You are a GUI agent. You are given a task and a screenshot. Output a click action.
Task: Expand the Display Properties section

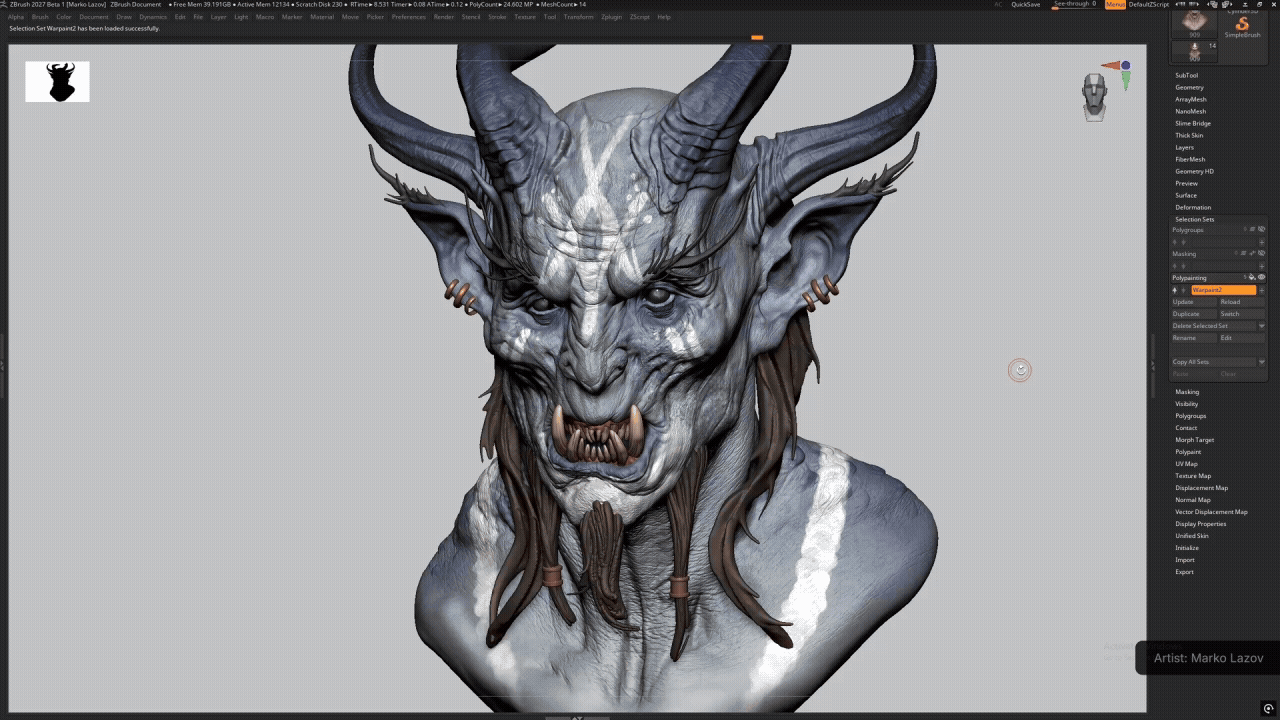1201,524
